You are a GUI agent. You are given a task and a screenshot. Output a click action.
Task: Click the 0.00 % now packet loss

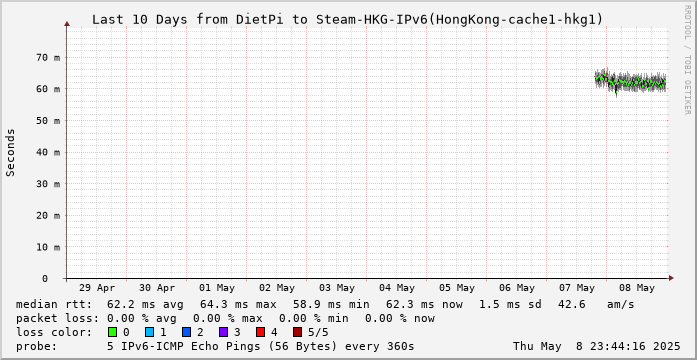click(400, 318)
